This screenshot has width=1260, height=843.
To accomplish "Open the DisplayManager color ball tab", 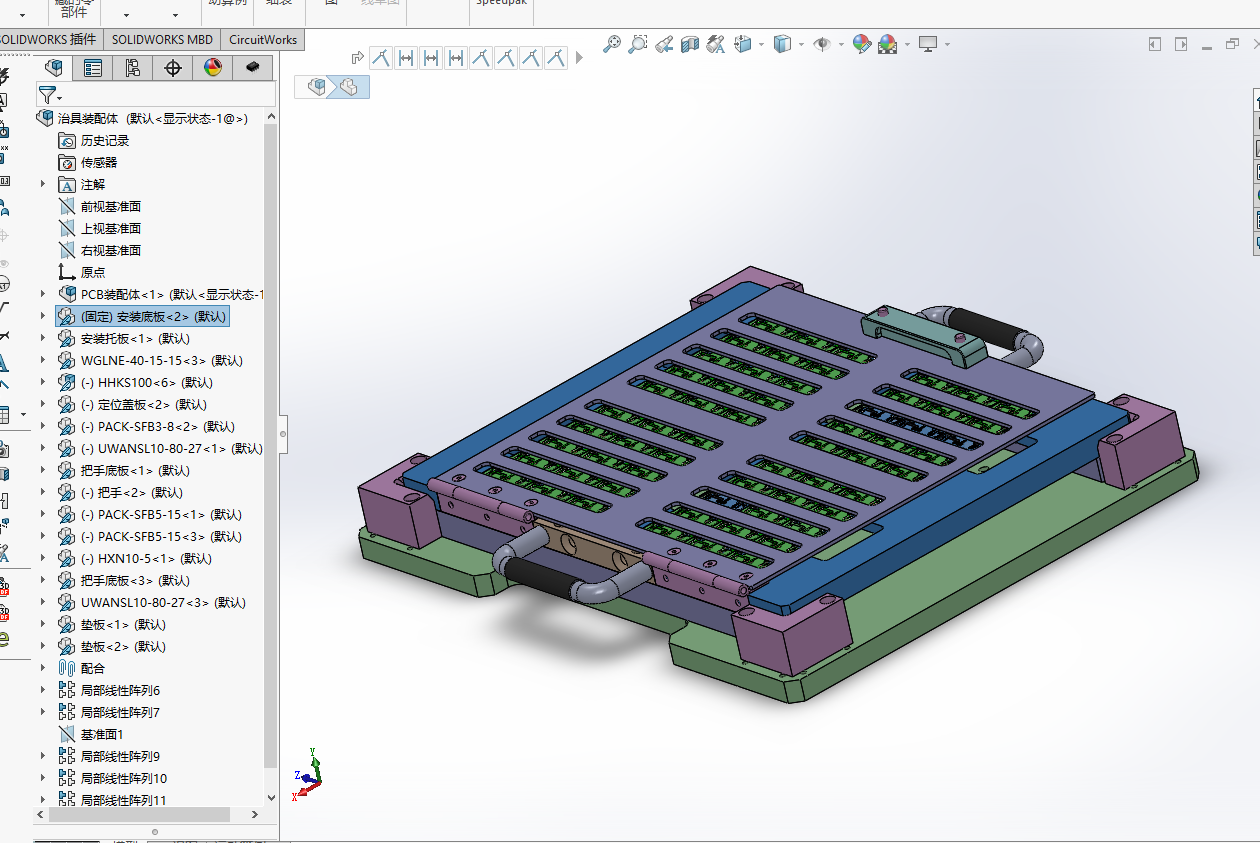I will point(212,67).
